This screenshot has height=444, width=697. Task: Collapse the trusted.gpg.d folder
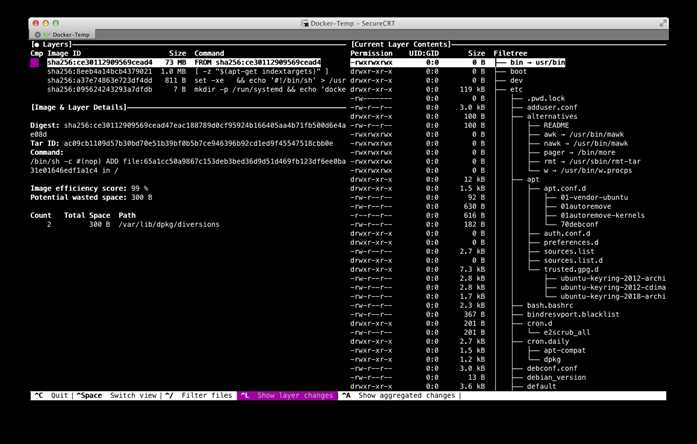point(571,269)
